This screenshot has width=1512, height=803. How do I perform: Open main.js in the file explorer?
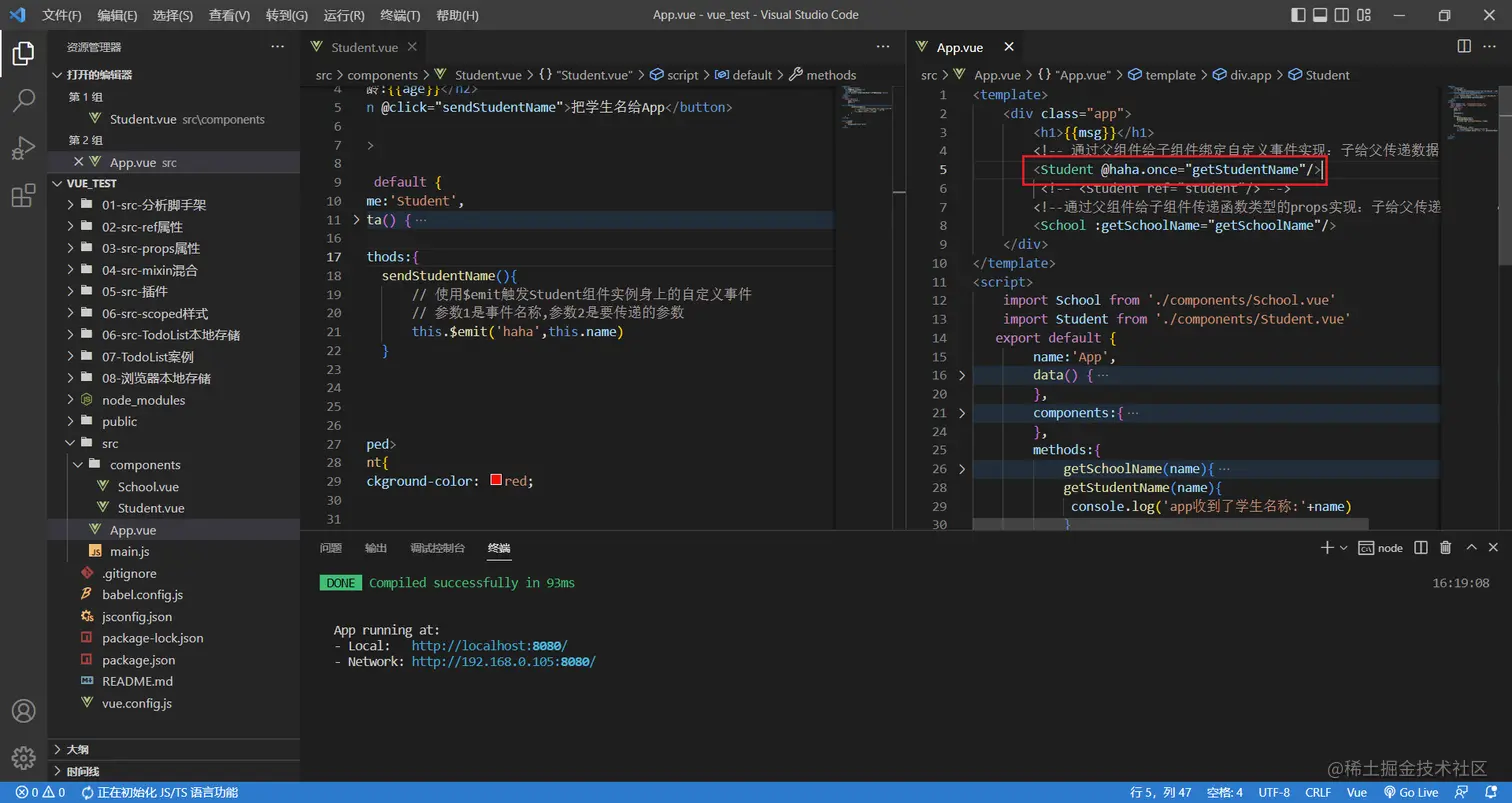[x=129, y=552]
